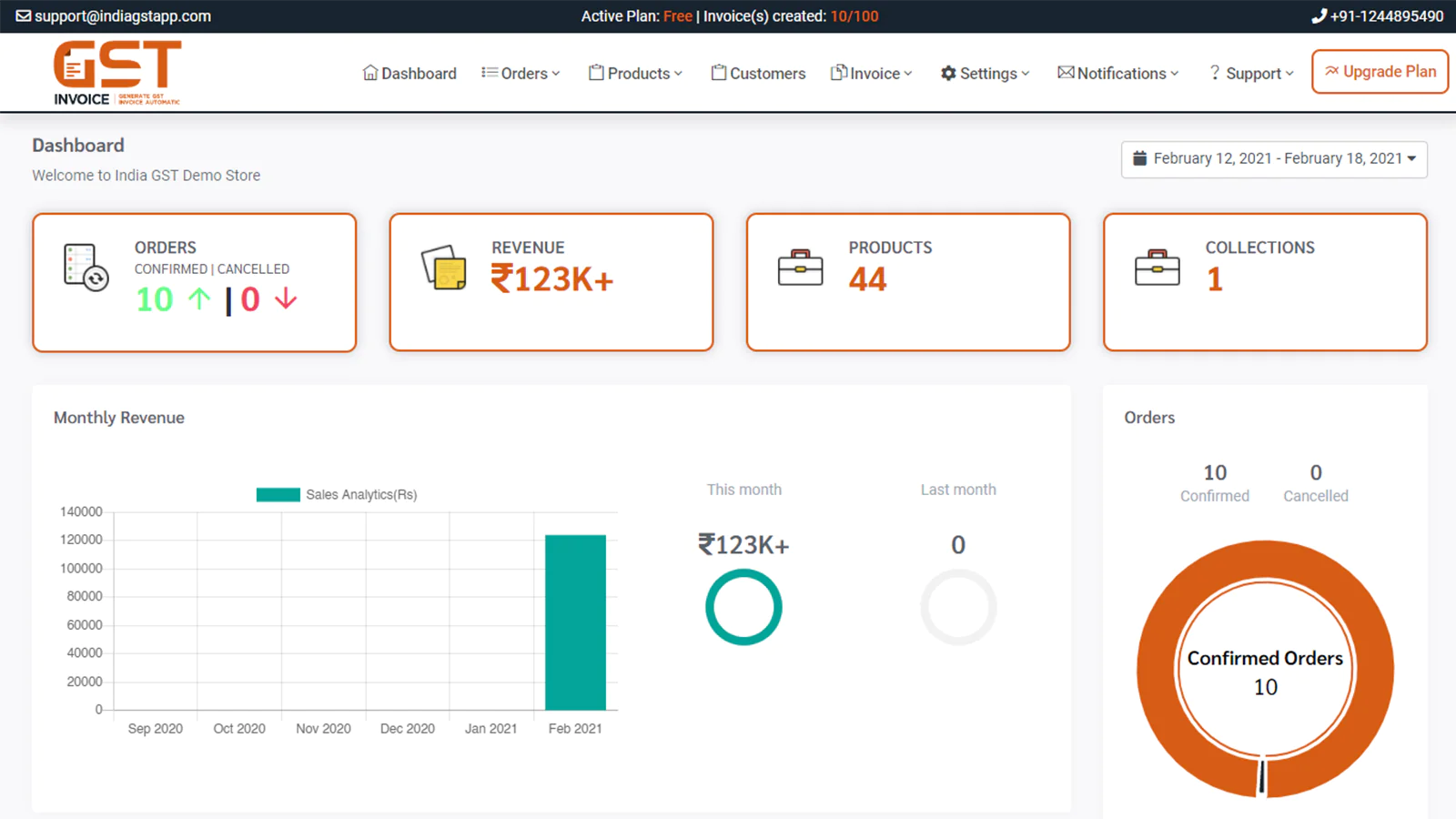Open the Notifications dropdown
The width and height of the screenshot is (1456, 819).
click(1117, 74)
